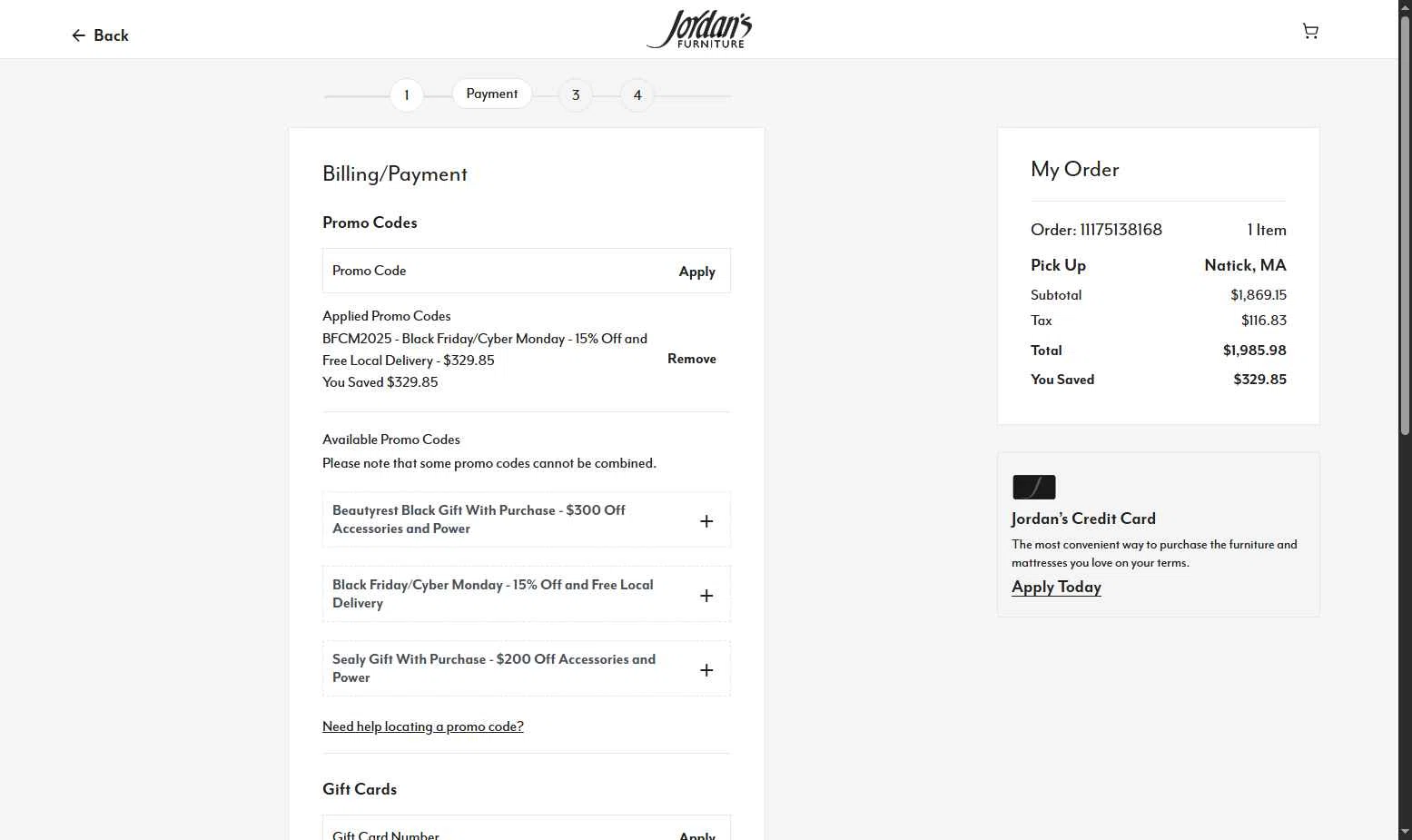Click the Jordan's Furniture logo
The width and height of the screenshot is (1412, 840).
699,29
